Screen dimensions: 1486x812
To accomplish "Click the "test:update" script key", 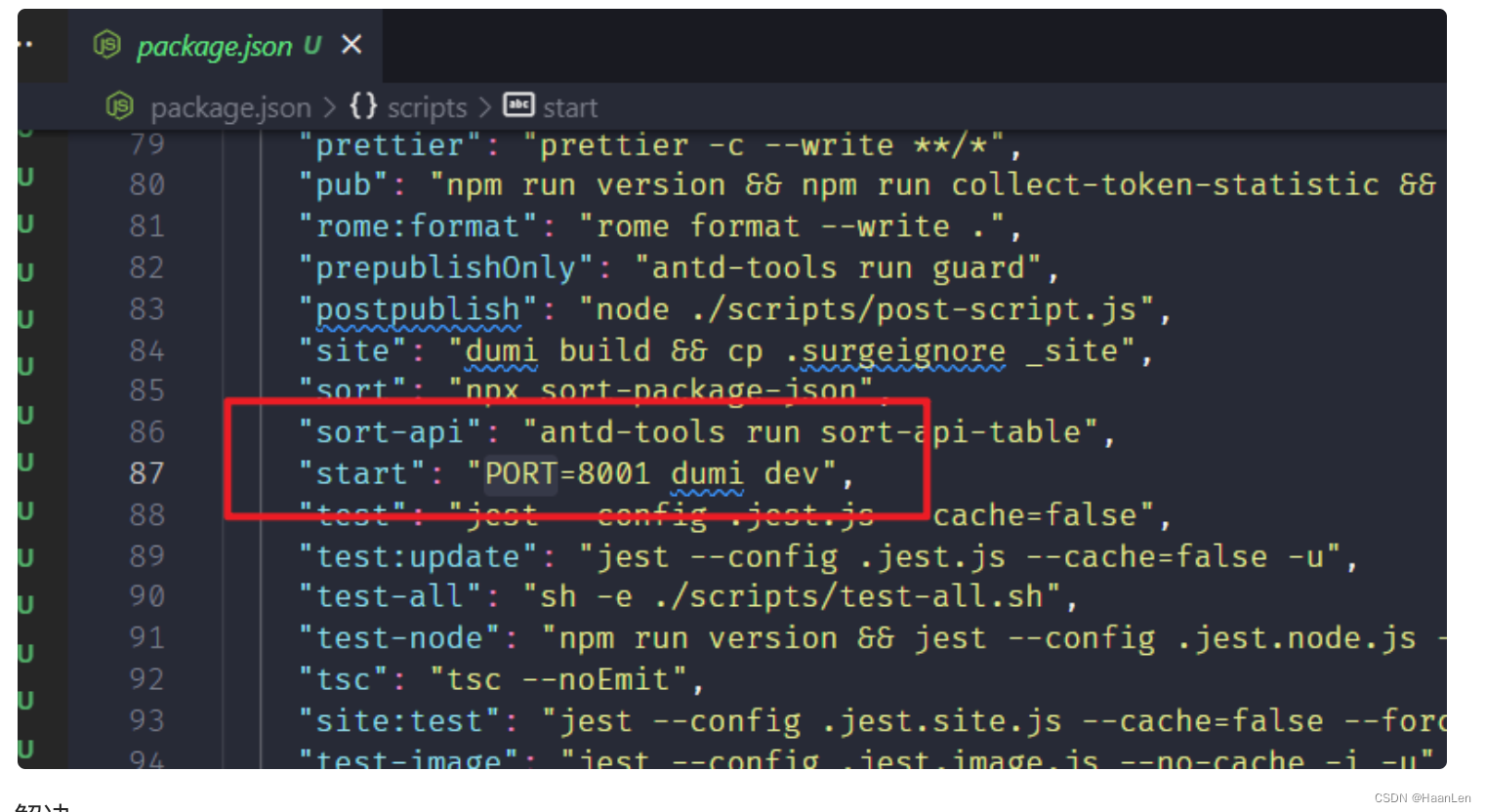I will (x=418, y=556).
